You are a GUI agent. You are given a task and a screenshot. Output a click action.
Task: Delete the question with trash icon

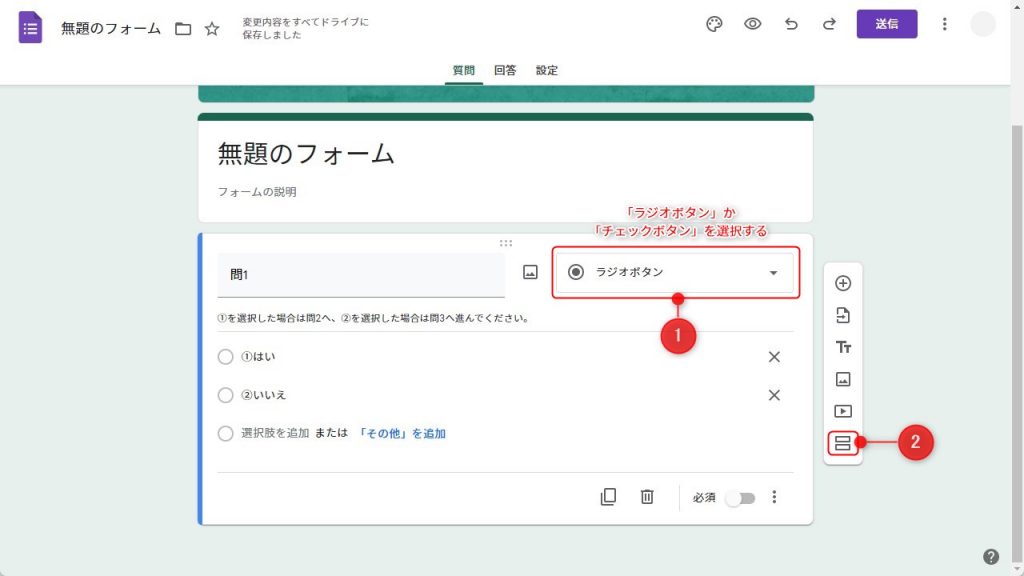pyautogui.click(x=647, y=497)
